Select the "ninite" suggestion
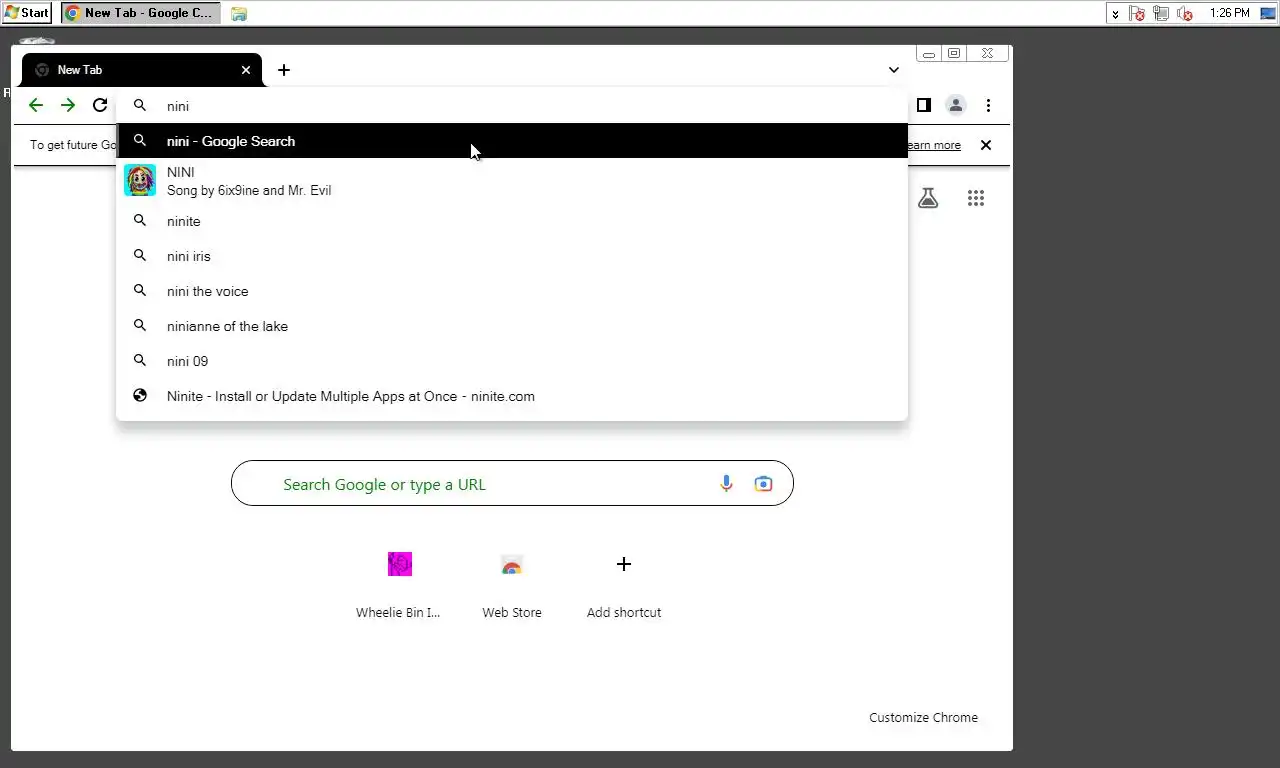This screenshot has height=768, width=1280. pos(512,221)
